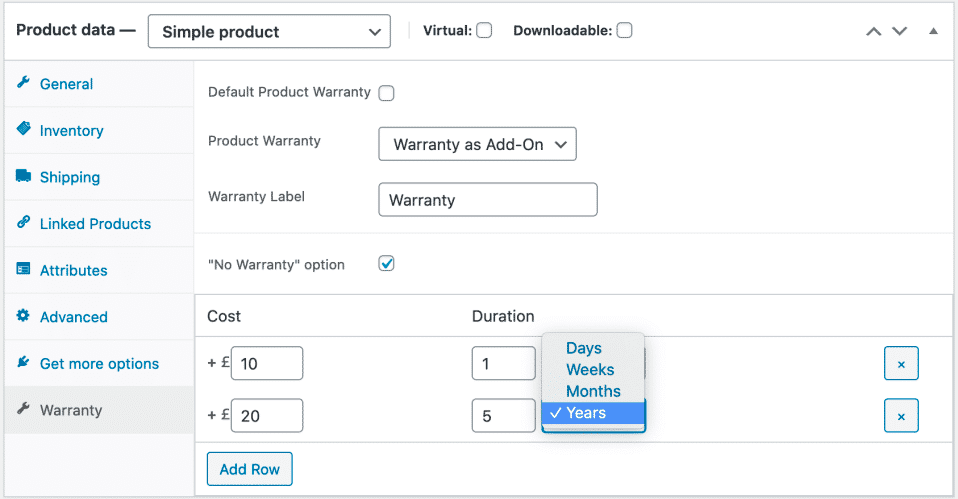Click the duration field containing 1
The height and width of the screenshot is (499, 958).
pos(503,363)
